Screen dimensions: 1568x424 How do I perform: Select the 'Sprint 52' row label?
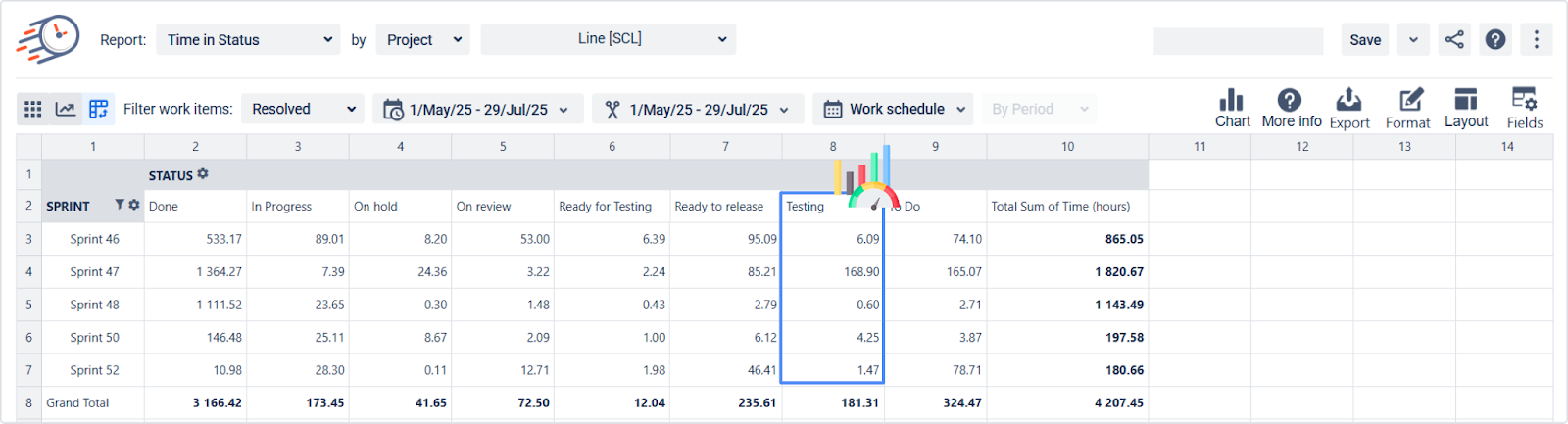coord(94,370)
